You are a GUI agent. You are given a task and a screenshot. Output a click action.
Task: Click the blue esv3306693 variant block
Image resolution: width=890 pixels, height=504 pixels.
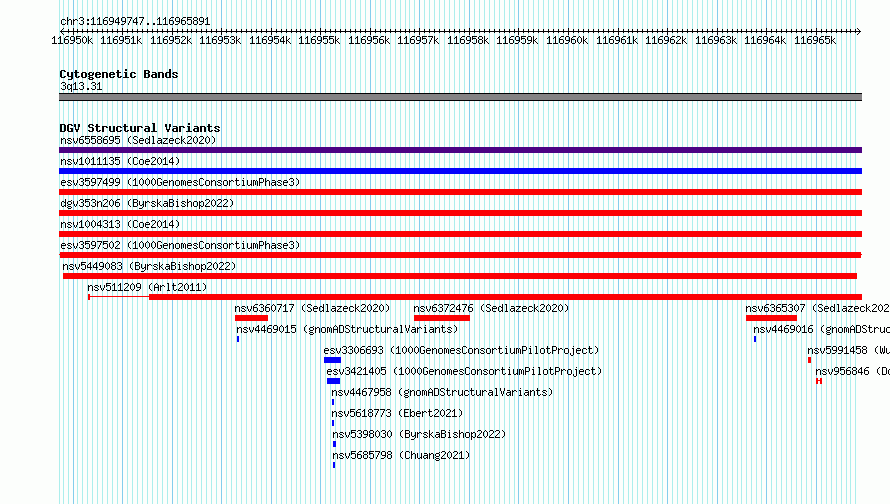pos(332,360)
